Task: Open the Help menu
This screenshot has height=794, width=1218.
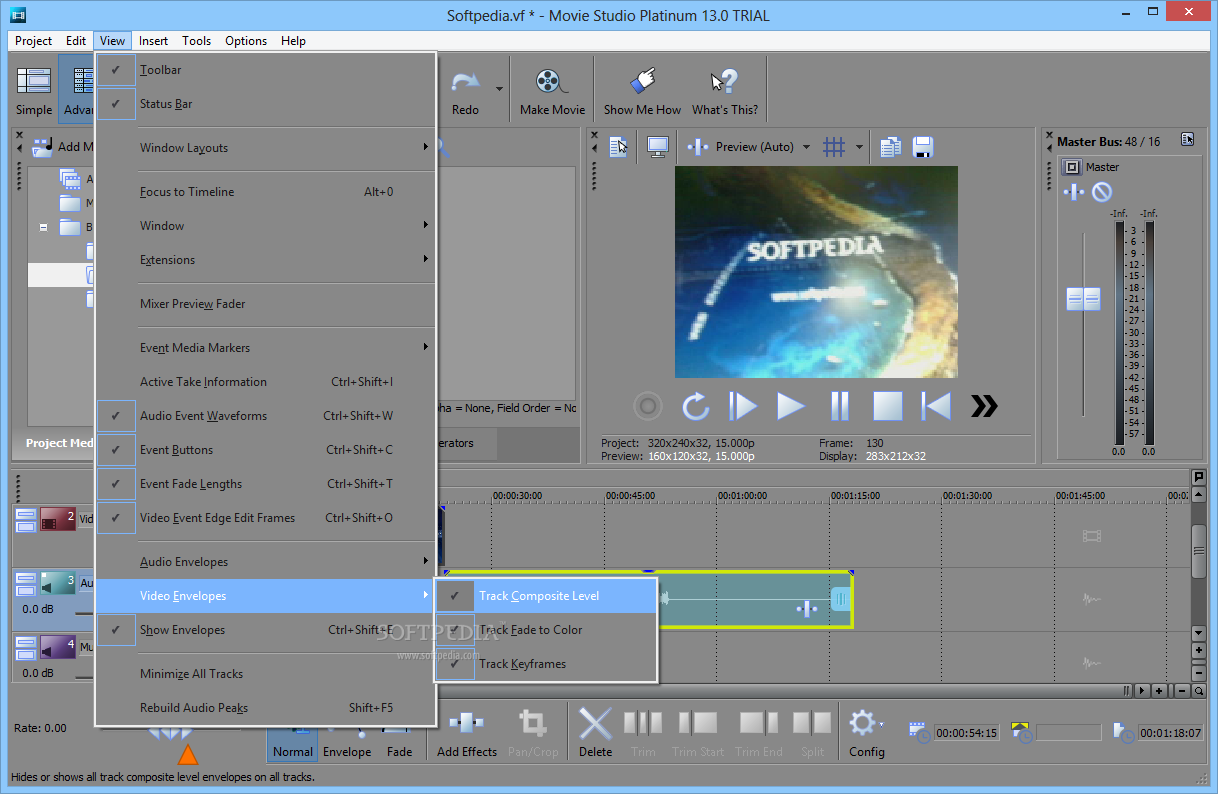Action: point(293,41)
